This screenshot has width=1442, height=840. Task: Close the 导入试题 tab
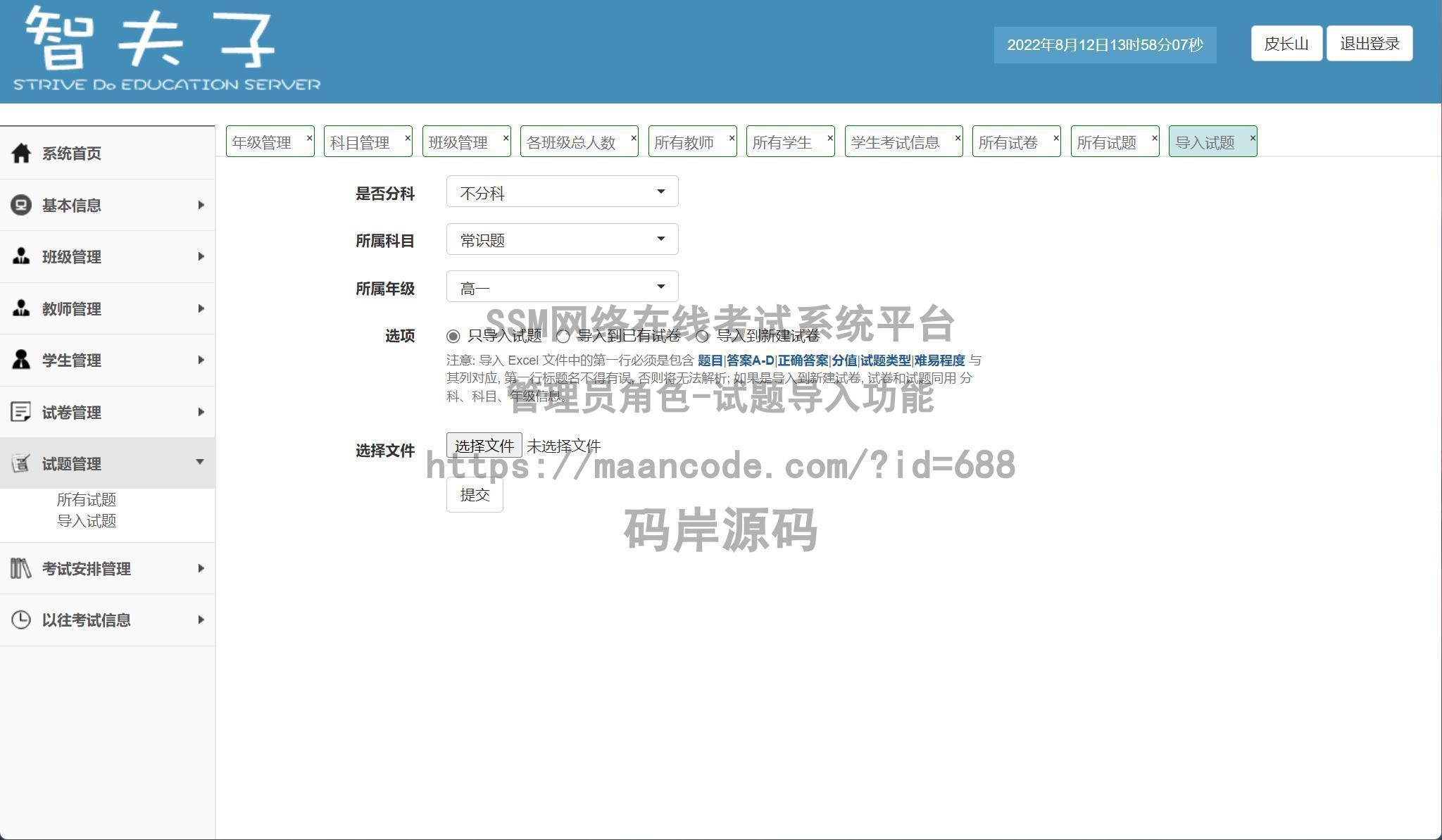click(x=1253, y=138)
